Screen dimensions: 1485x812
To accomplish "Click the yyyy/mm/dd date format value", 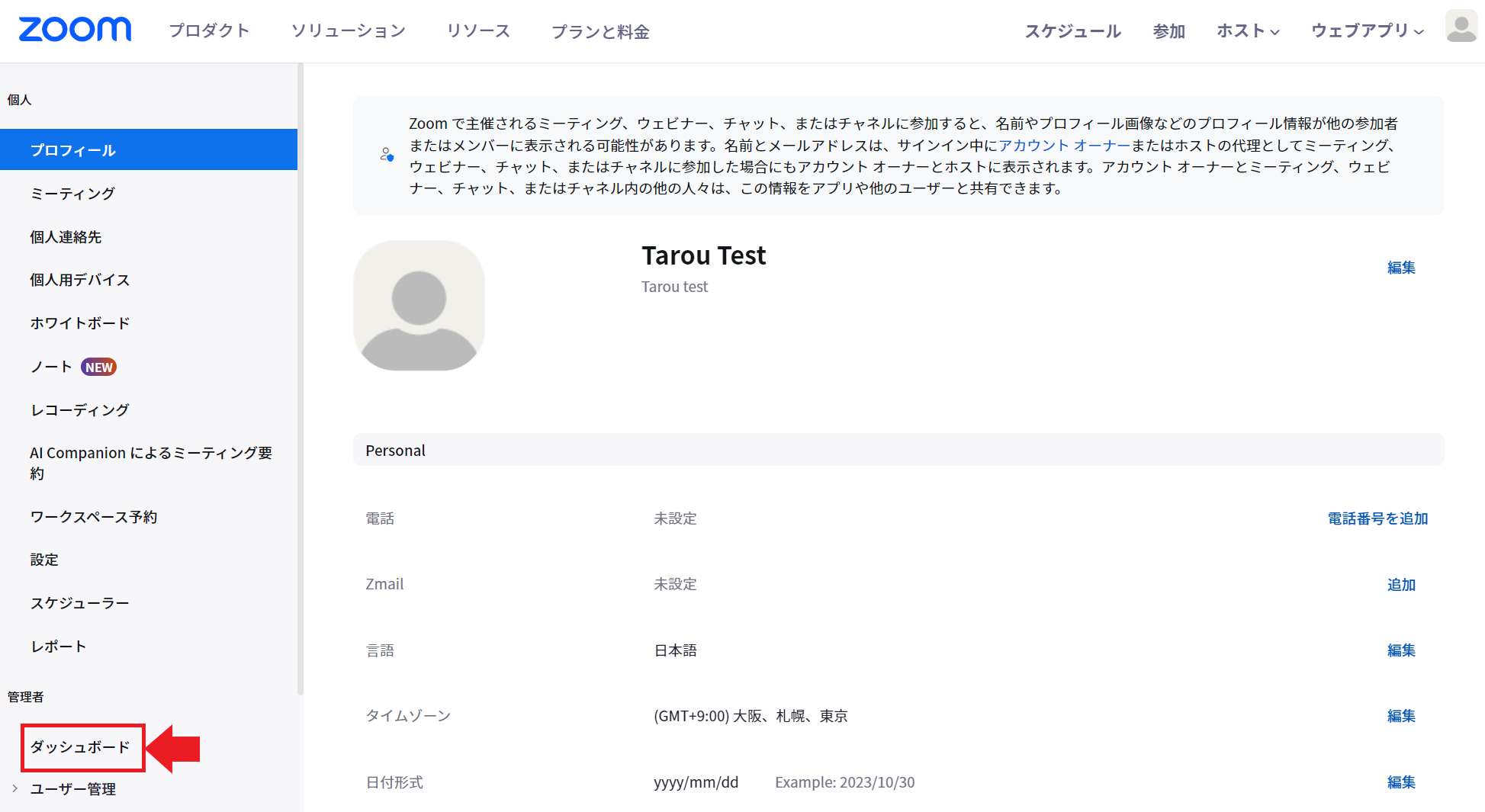I will [x=696, y=782].
